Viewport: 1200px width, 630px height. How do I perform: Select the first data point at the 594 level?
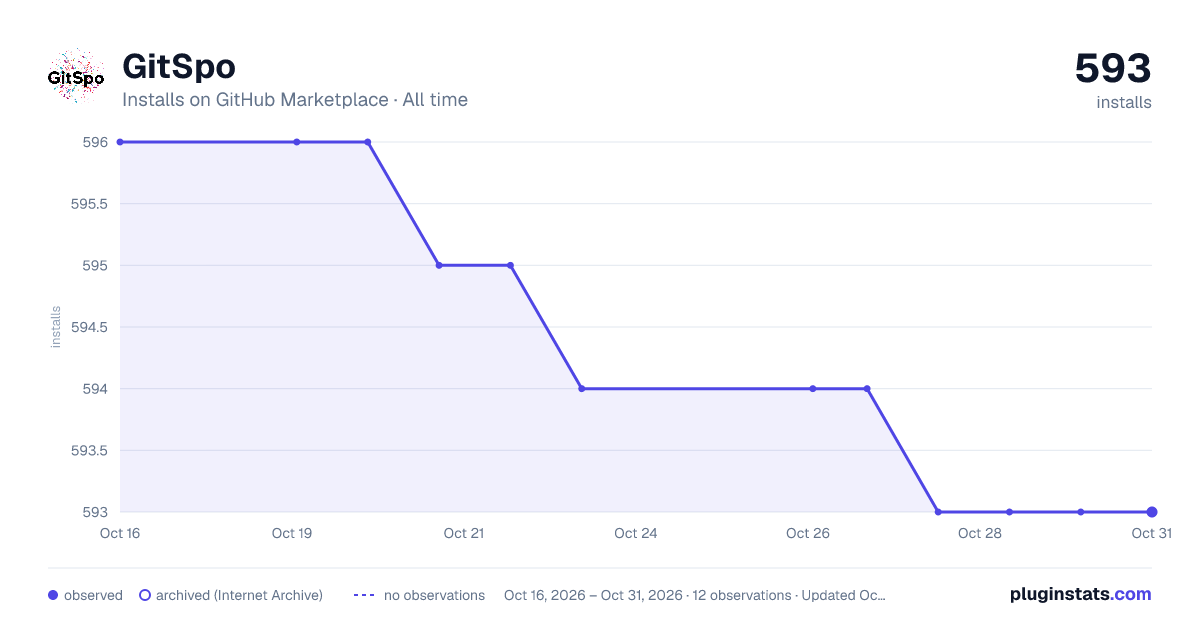pos(582,389)
